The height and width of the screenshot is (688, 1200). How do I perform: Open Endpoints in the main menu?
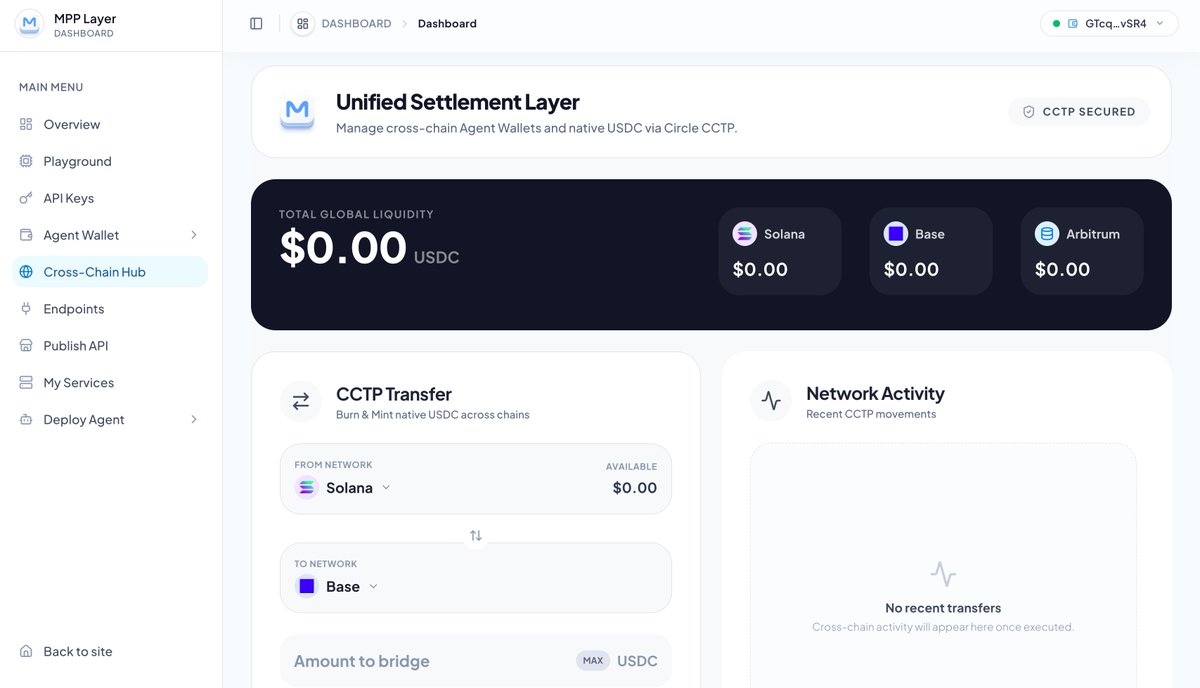pos(110,309)
